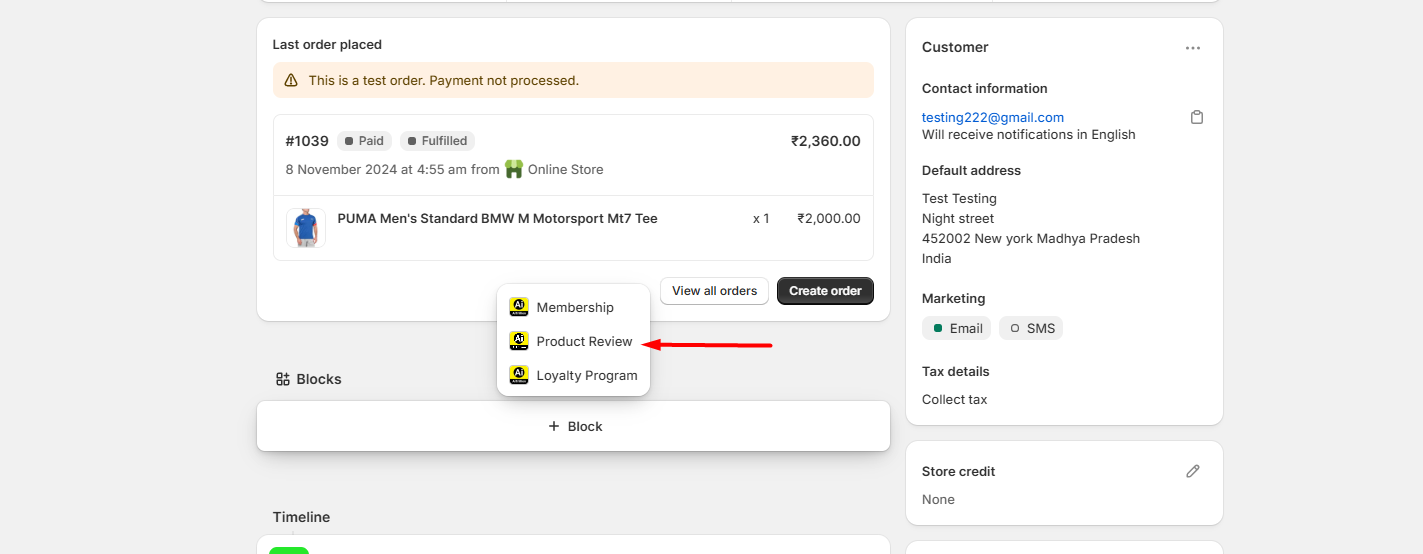This screenshot has height=554, width=1423.
Task: Click the PUMA tee product thumbnail
Action: coord(306,228)
